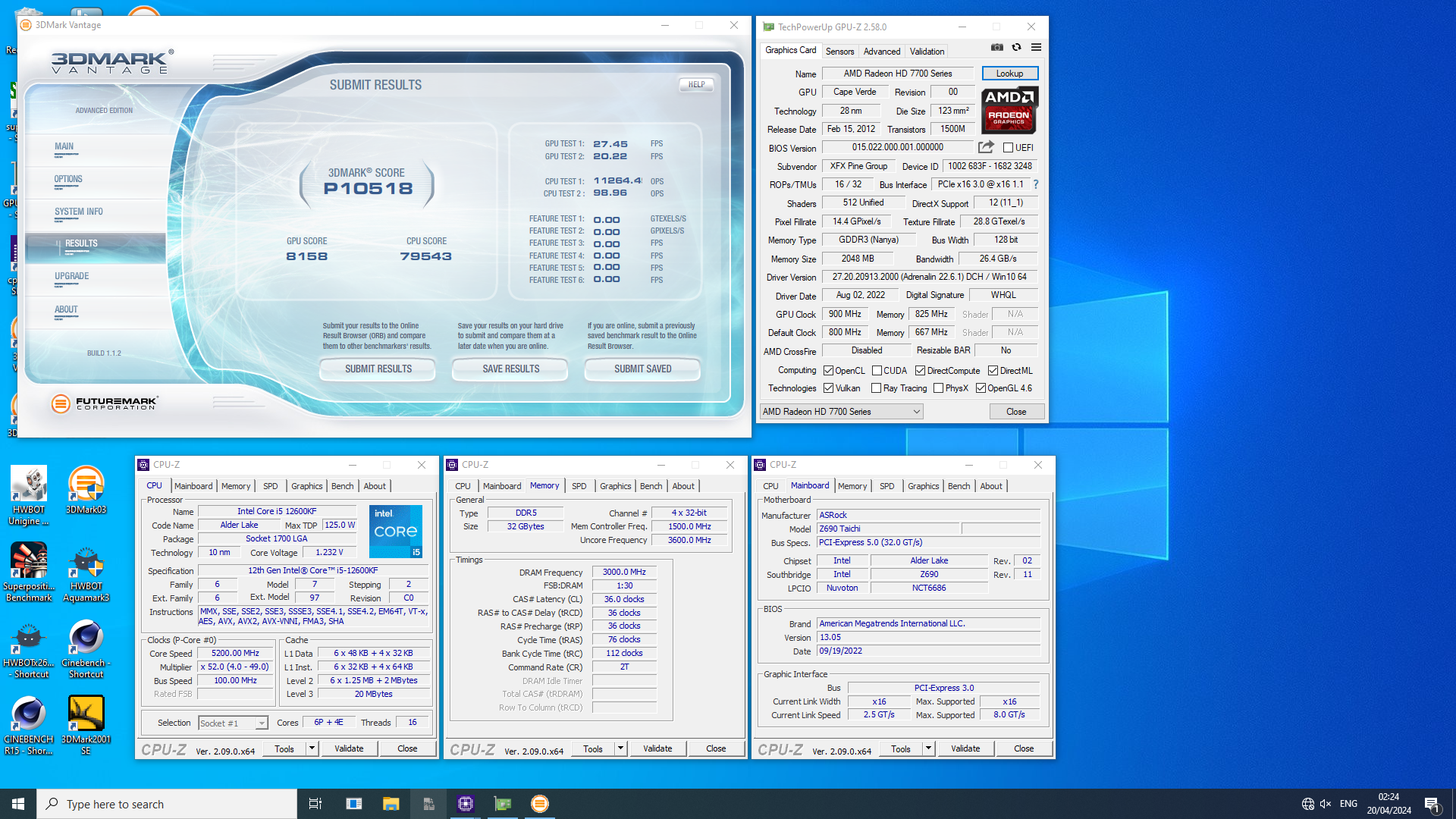1456x819 pixels.
Task: Open Graphics tab in Mainboard CPU-Z window
Action: coord(923,486)
